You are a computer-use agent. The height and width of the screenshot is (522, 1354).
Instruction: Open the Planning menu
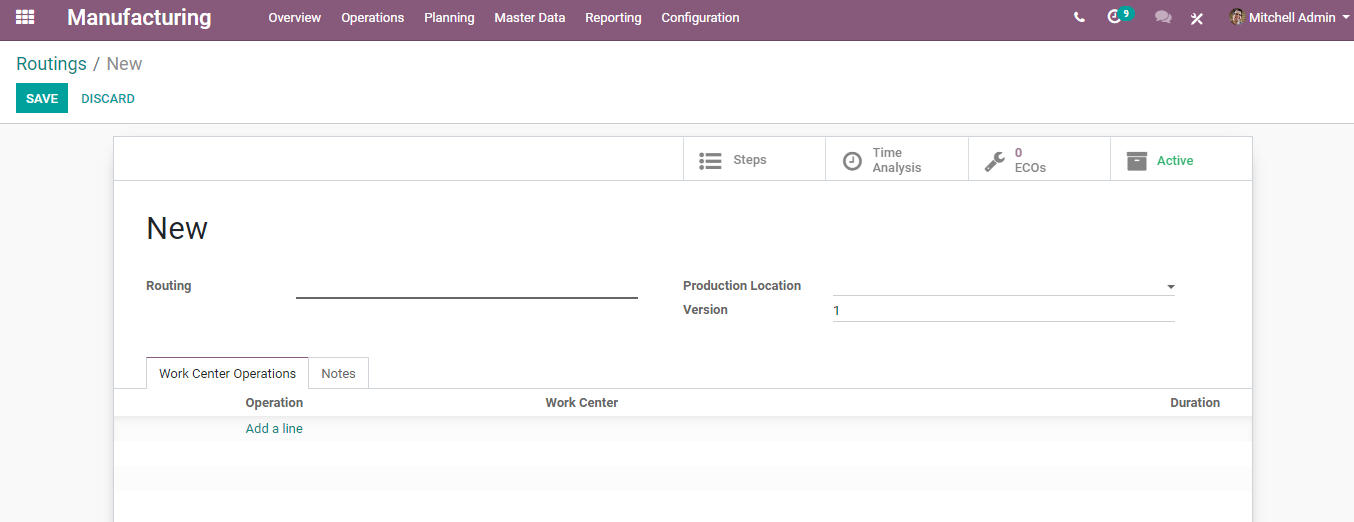(x=449, y=18)
